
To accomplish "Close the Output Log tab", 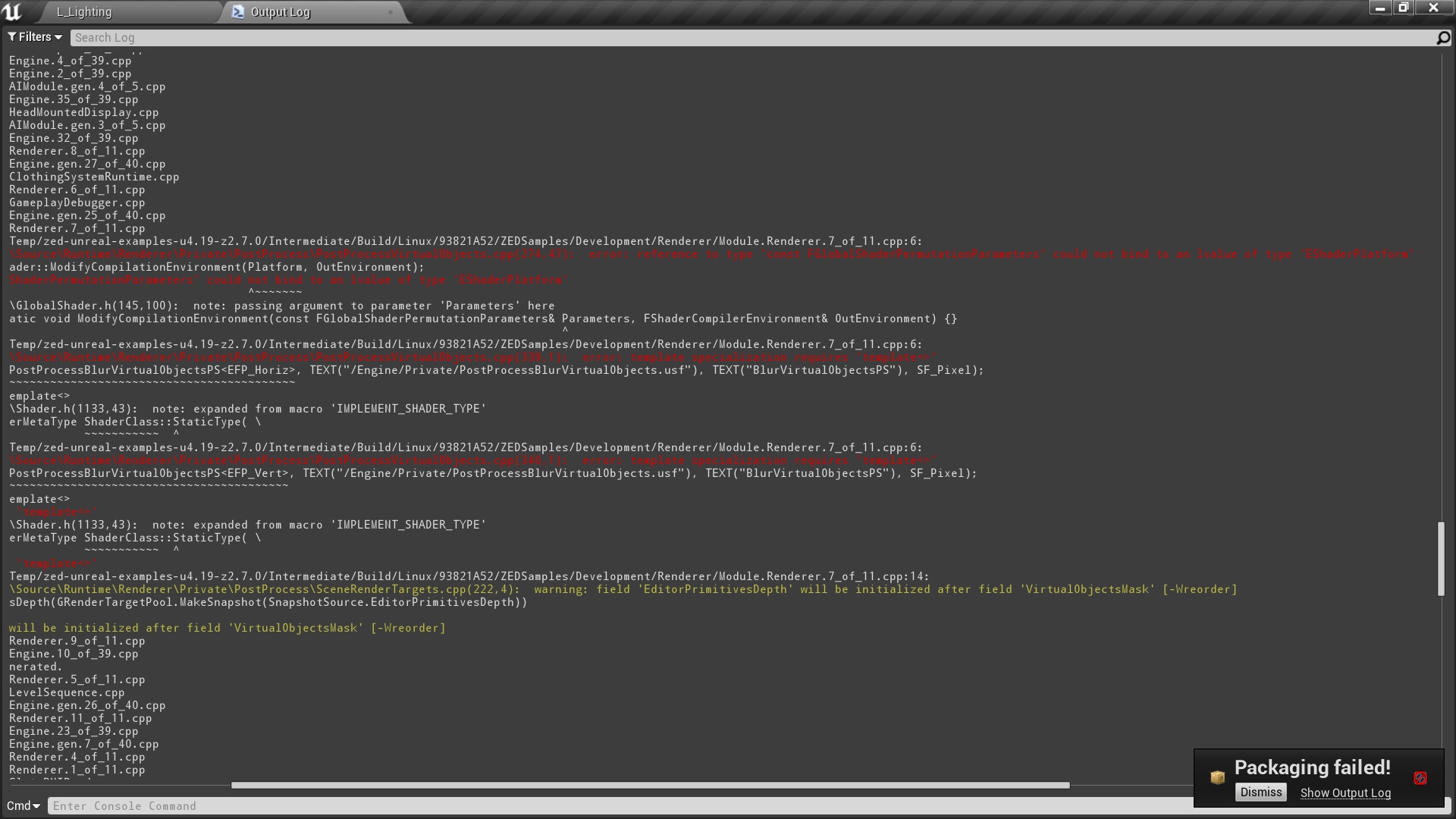I will click(x=390, y=13).
